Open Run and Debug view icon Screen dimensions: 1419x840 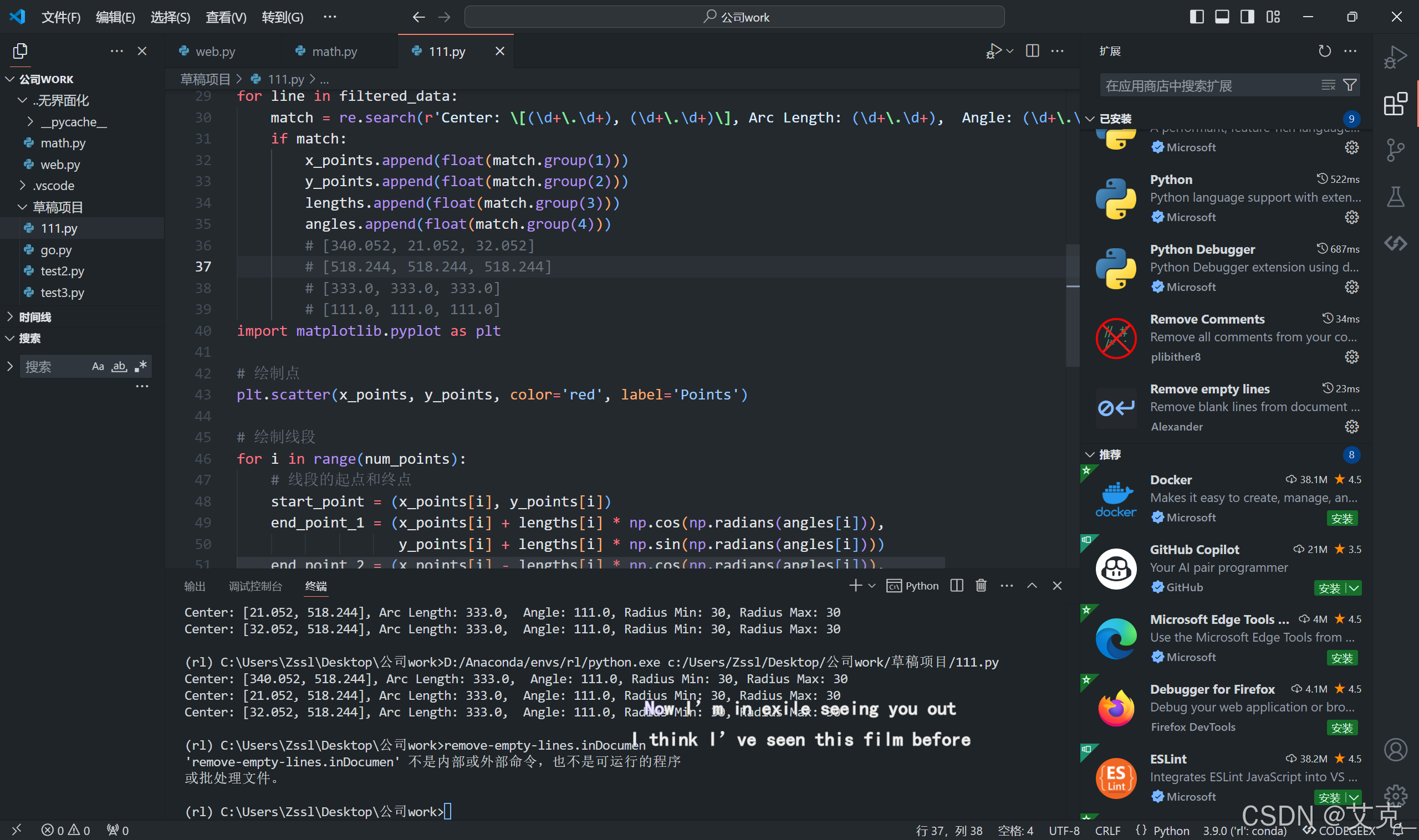(1395, 57)
